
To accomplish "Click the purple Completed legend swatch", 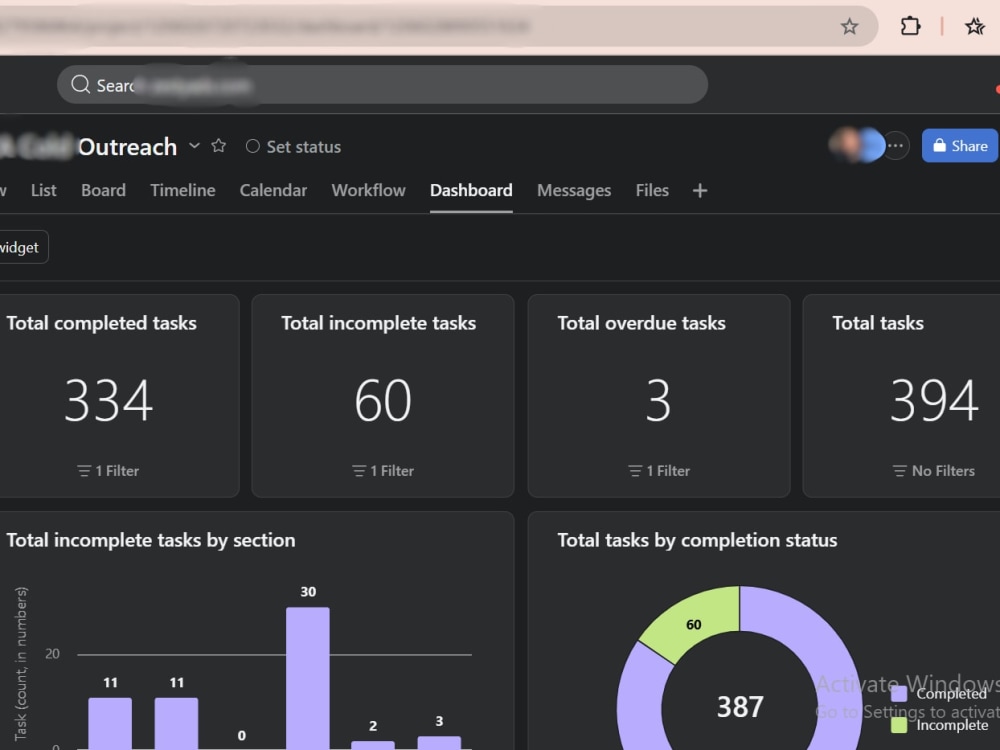I will pyautogui.click(x=899, y=694).
